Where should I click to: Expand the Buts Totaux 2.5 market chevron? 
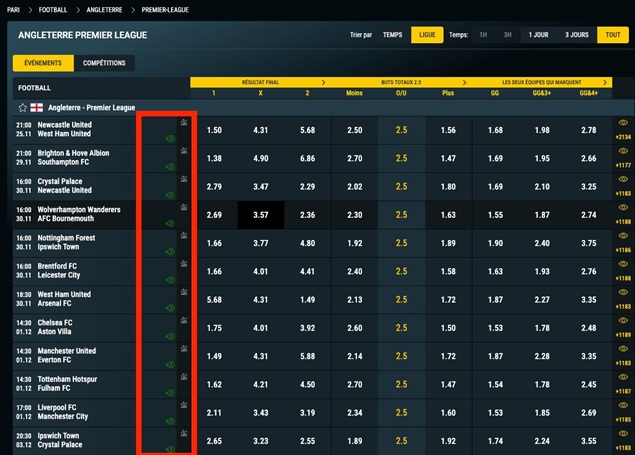(464, 83)
